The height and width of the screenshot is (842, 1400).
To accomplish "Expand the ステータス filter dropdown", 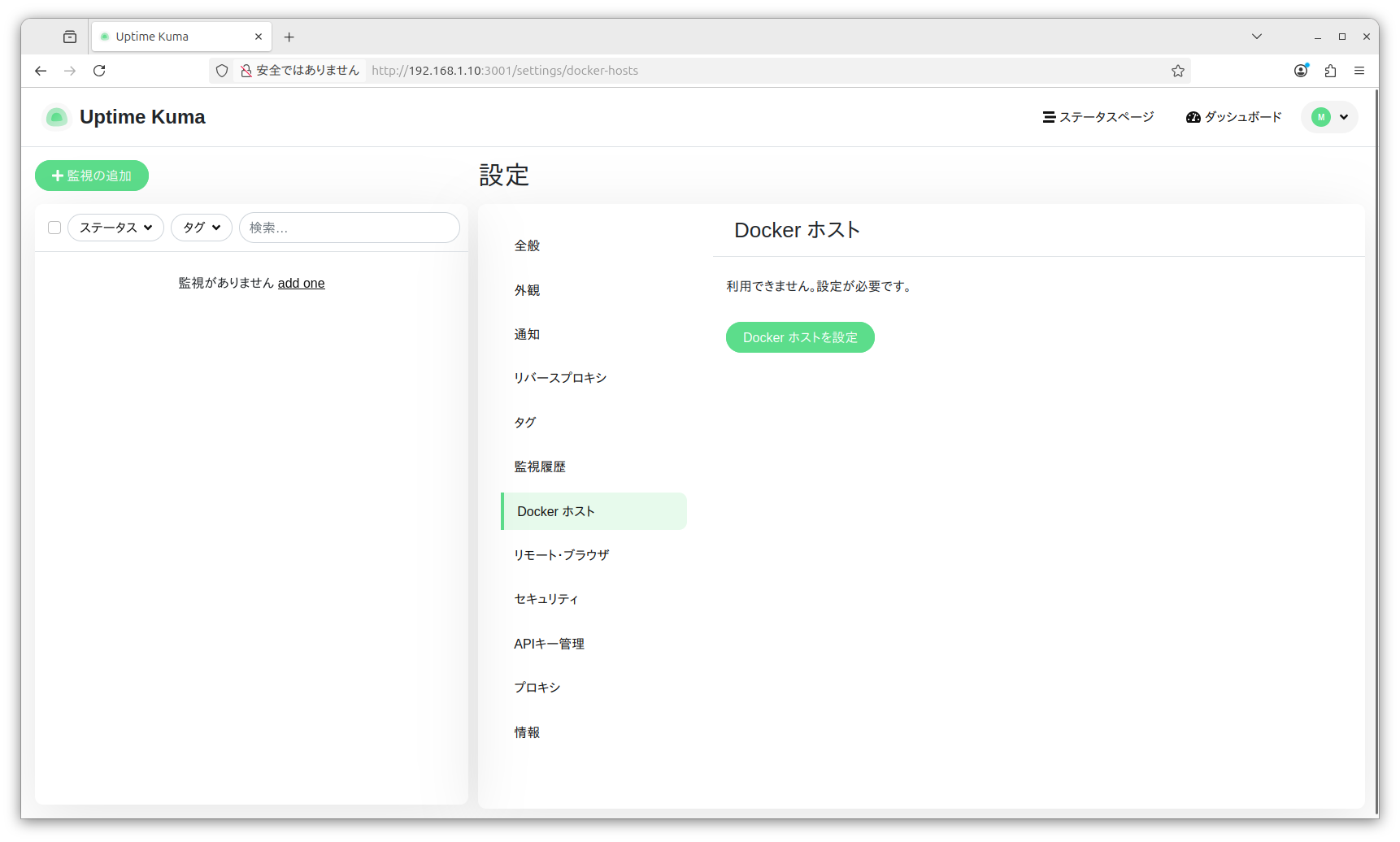I will click(x=115, y=228).
